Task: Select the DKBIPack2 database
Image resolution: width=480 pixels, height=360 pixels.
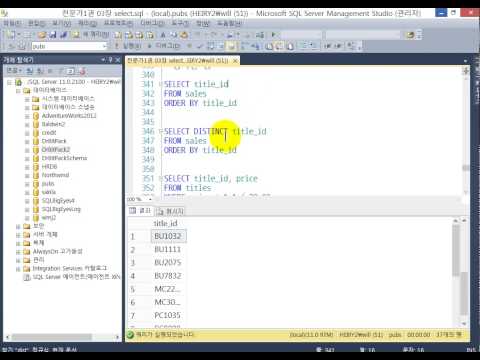Action: pos(56,150)
